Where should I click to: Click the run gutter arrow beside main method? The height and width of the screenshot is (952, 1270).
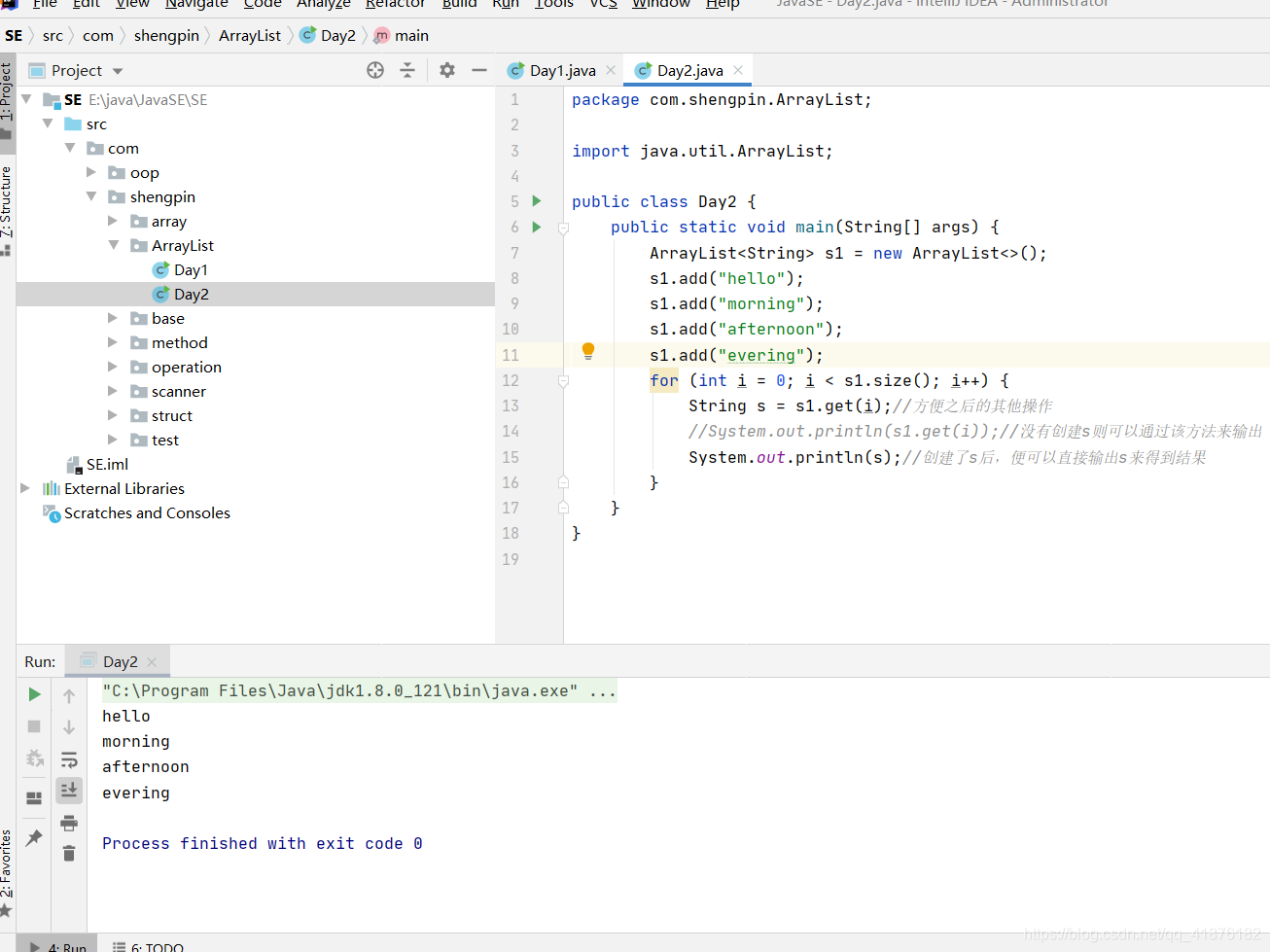[x=537, y=227]
